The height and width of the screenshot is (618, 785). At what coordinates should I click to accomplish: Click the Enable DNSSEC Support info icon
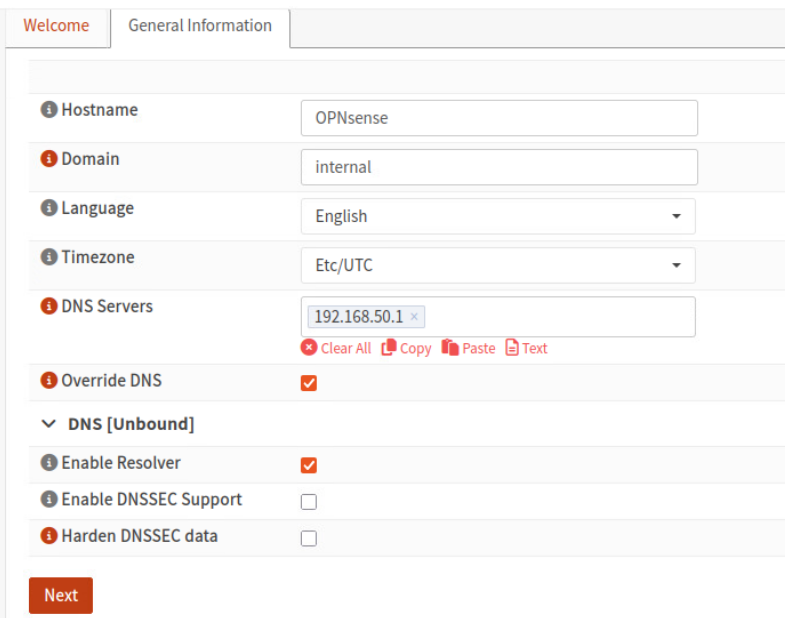click(x=49, y=499)
